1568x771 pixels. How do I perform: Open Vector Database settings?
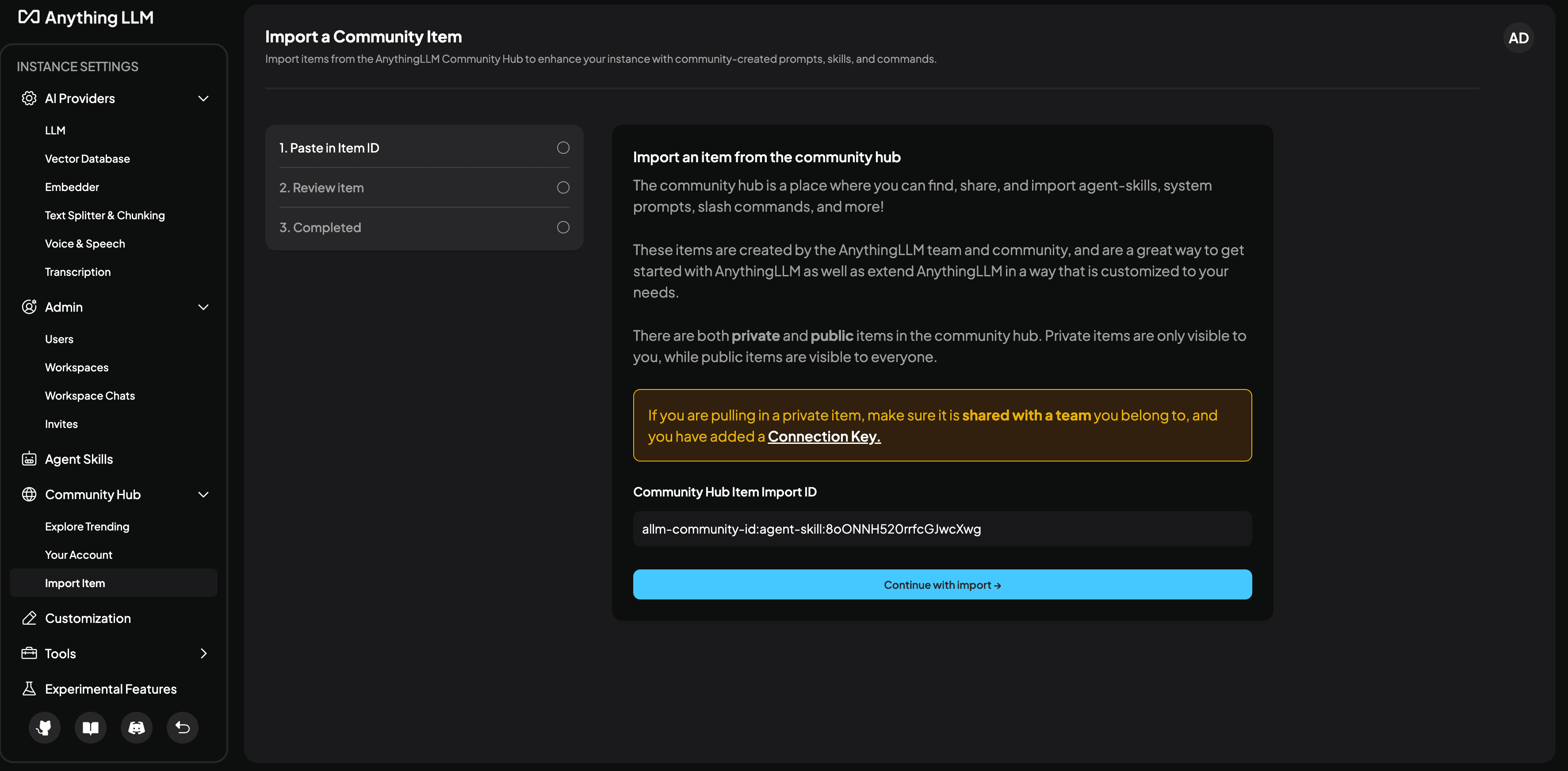coord(87,159)
